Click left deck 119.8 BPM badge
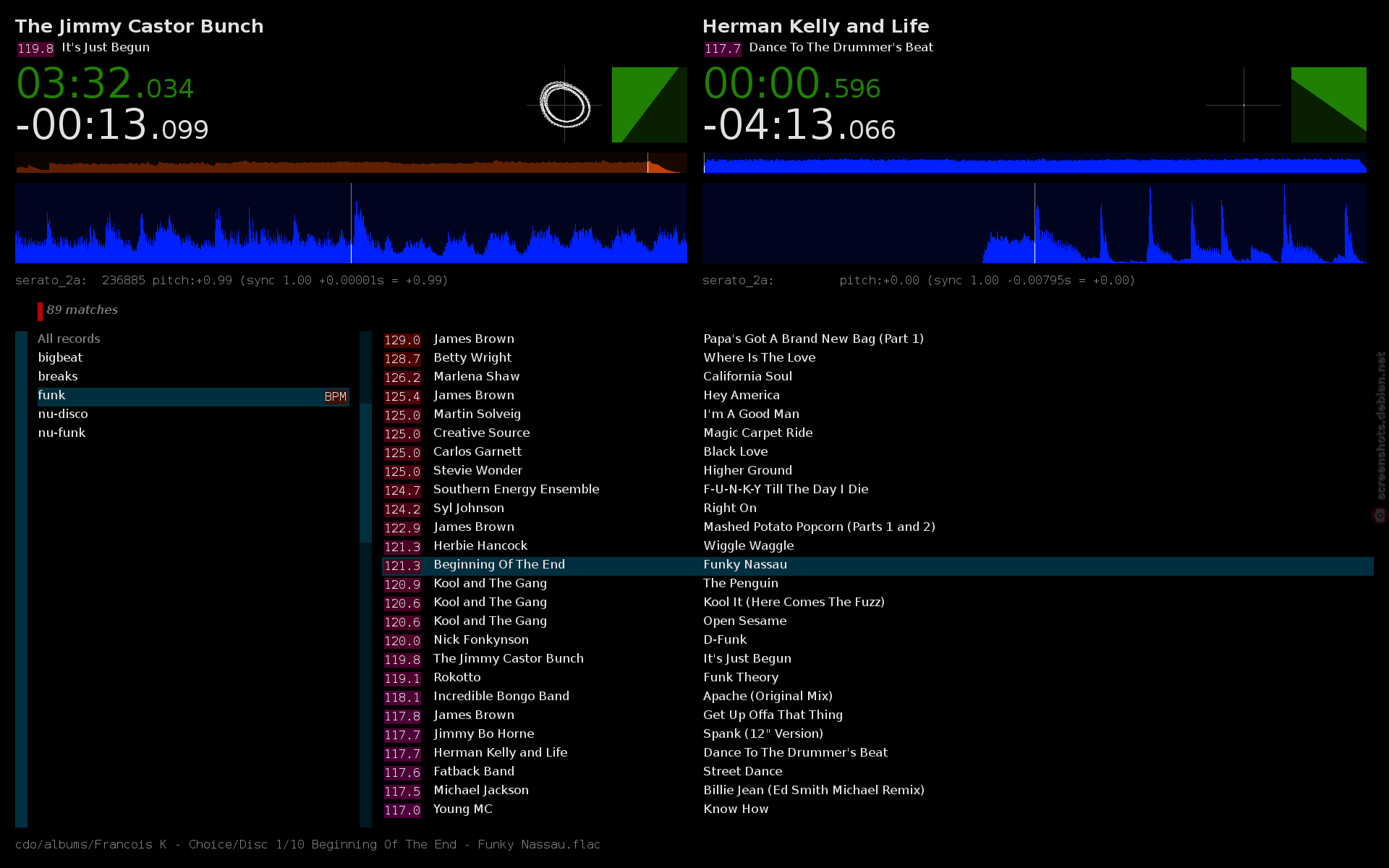Screen dimensions: 1389x868 point(35,48)
